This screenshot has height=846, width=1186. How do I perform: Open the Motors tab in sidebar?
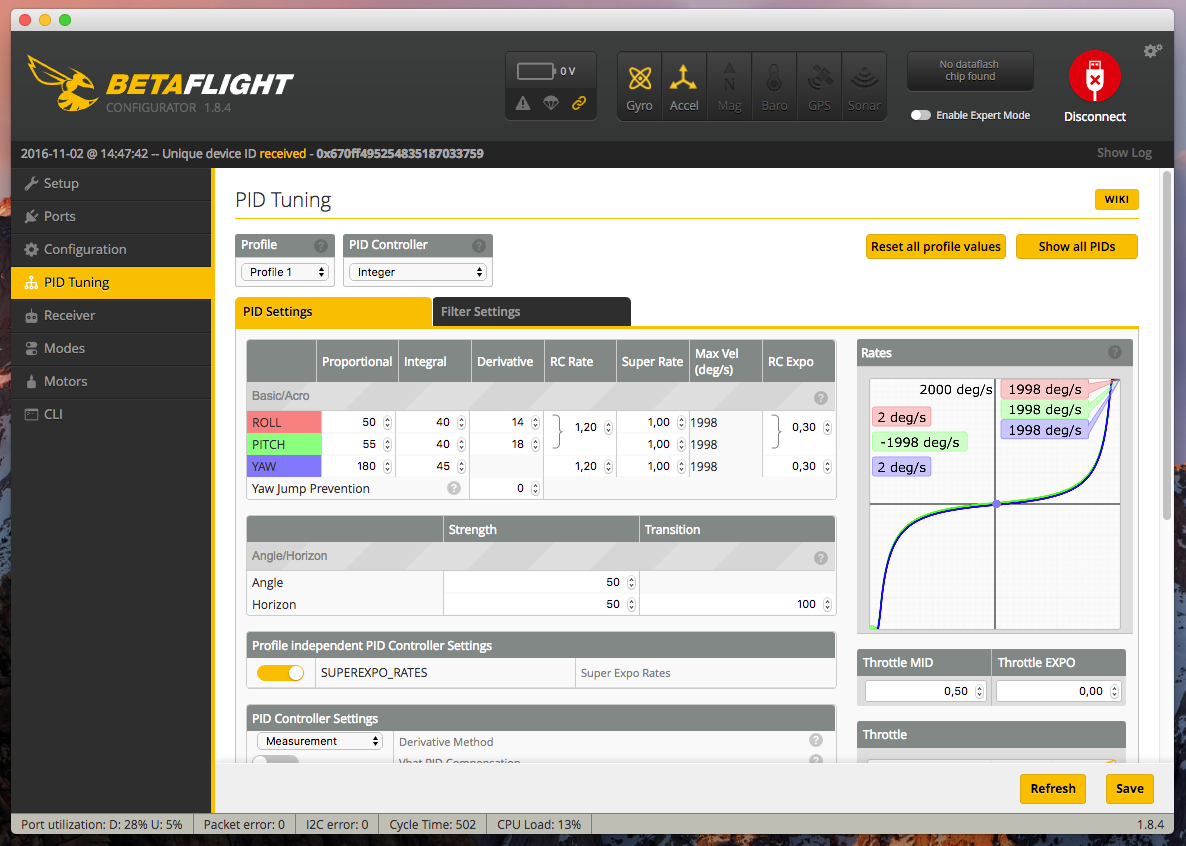click(x=111, y=381)
